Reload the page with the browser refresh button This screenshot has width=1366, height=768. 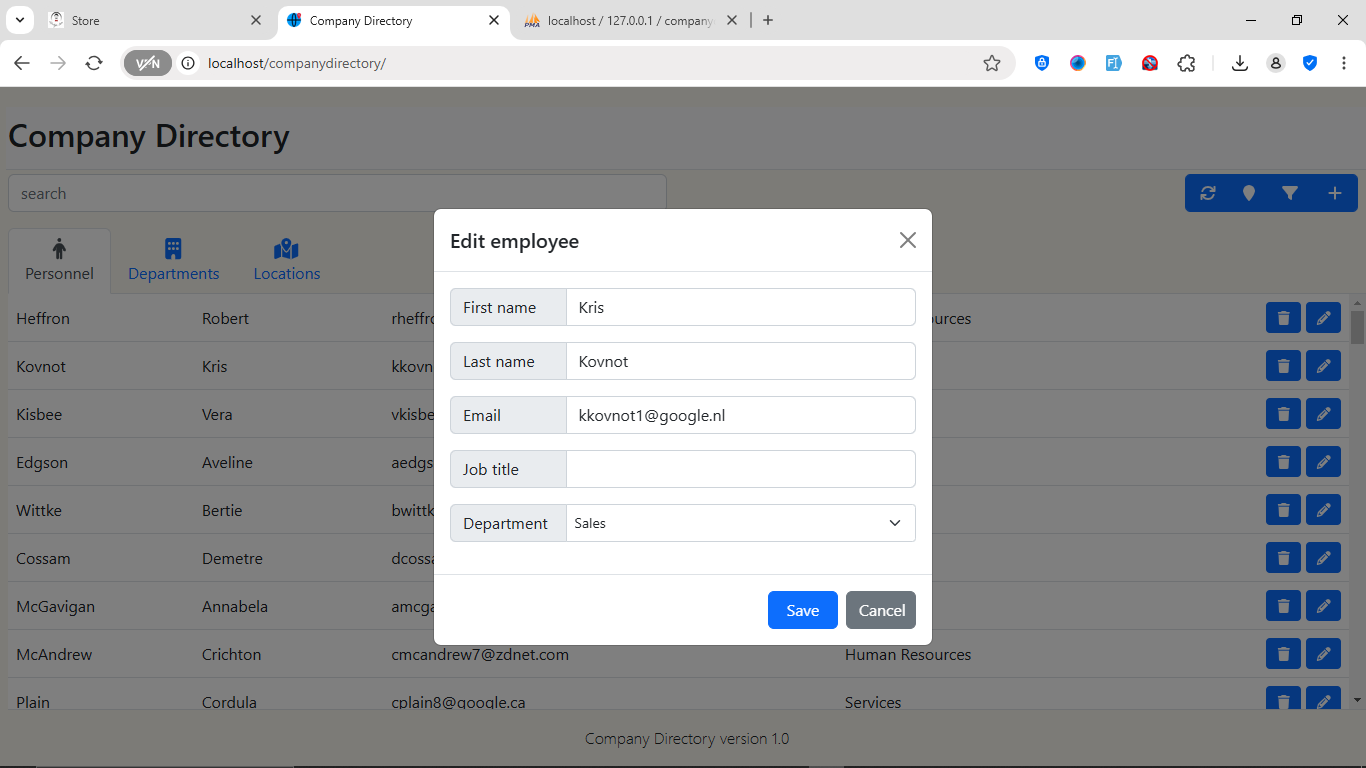click(x=94, y=63)
